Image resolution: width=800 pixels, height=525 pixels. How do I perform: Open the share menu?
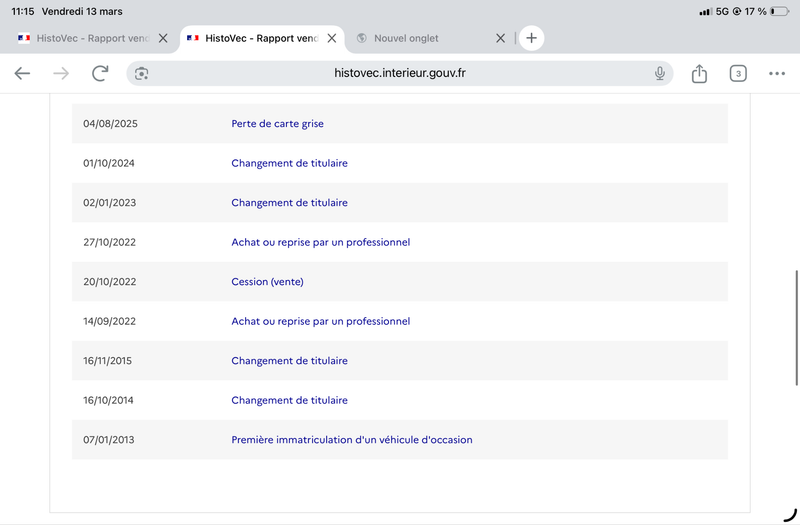tap(699, 73)
